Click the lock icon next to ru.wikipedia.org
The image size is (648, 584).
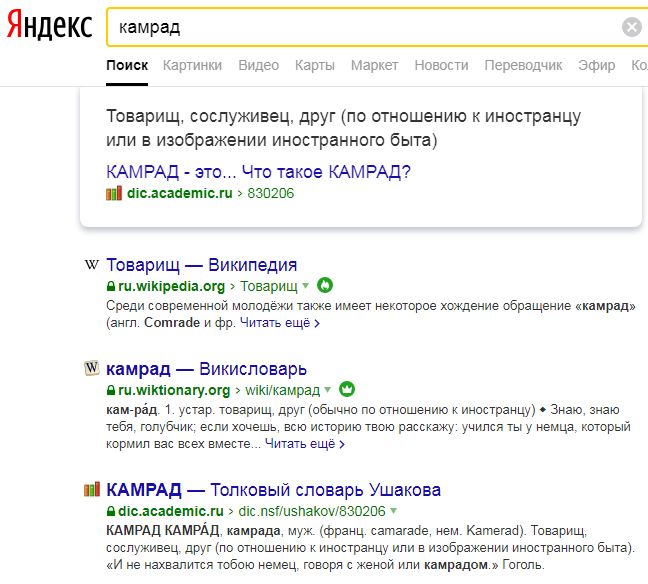[x=111, y=286]
